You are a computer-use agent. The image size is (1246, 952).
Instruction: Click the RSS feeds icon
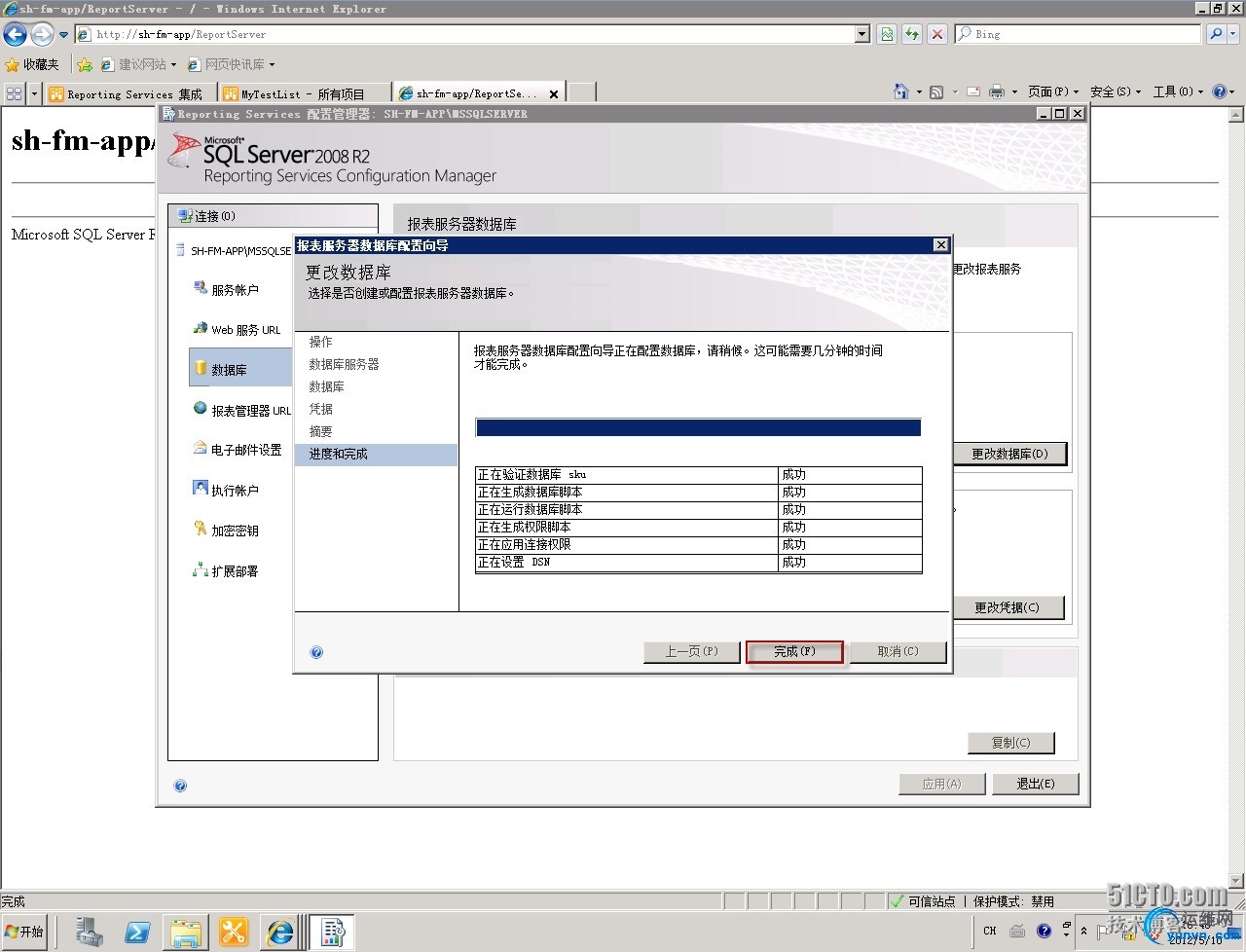pyautogui.click(x=936, y=92)
